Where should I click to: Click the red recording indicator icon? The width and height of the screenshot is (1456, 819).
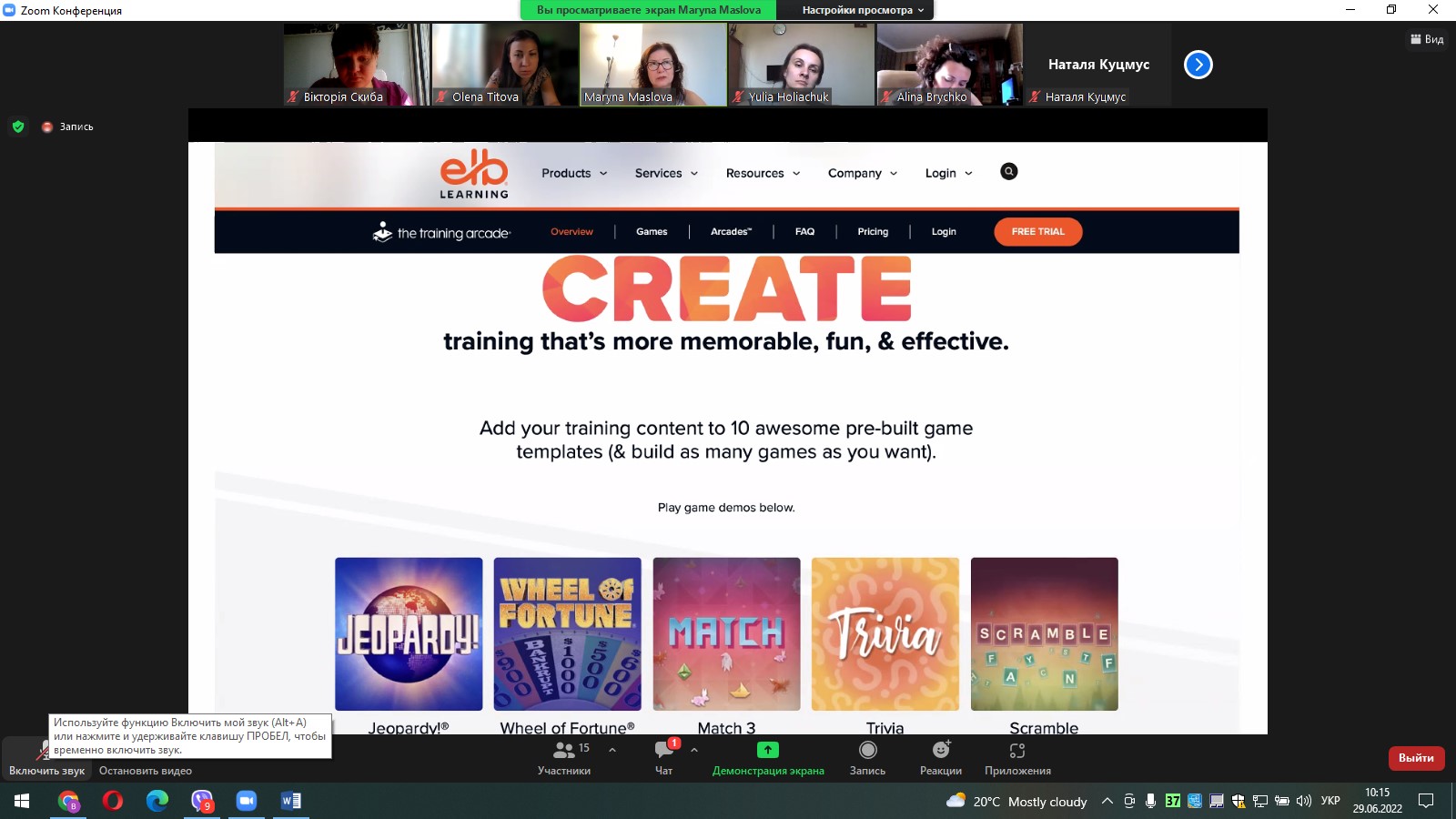click(47, 126)
